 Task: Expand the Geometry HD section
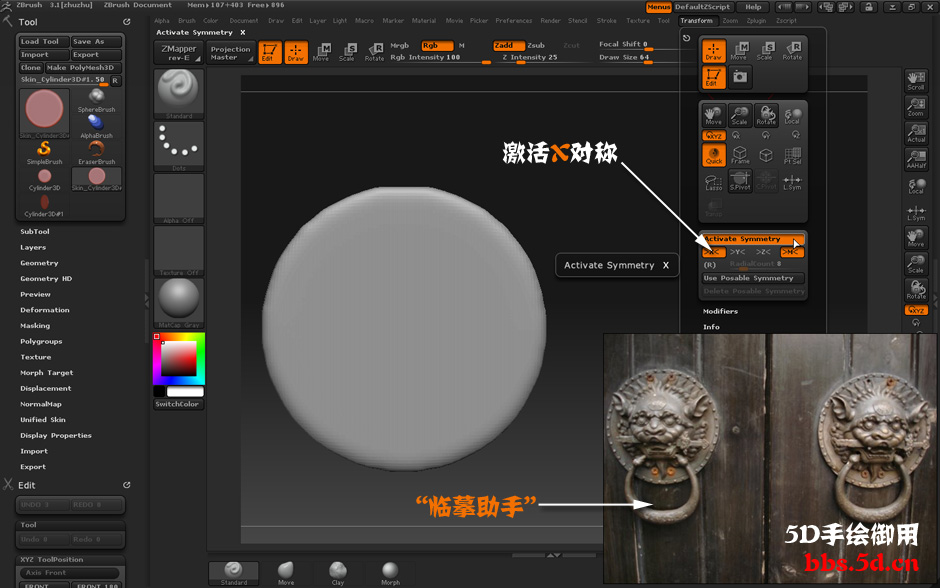coord(46,279)
